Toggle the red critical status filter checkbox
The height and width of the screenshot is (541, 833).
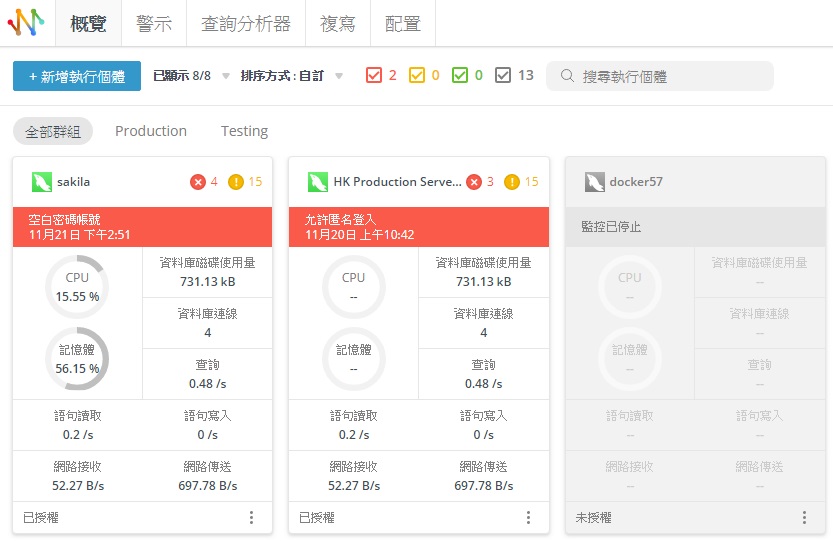(374, 75)
